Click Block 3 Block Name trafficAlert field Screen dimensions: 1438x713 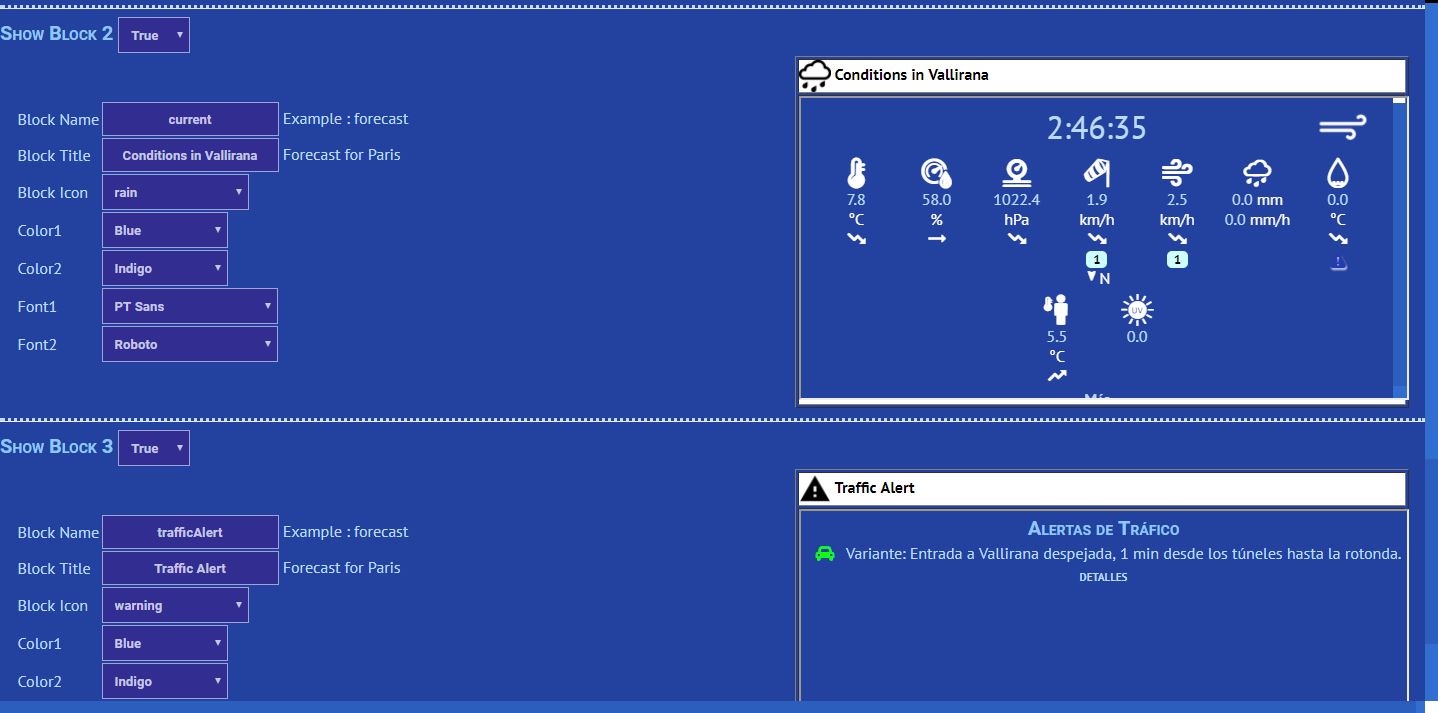pos(190,532)
